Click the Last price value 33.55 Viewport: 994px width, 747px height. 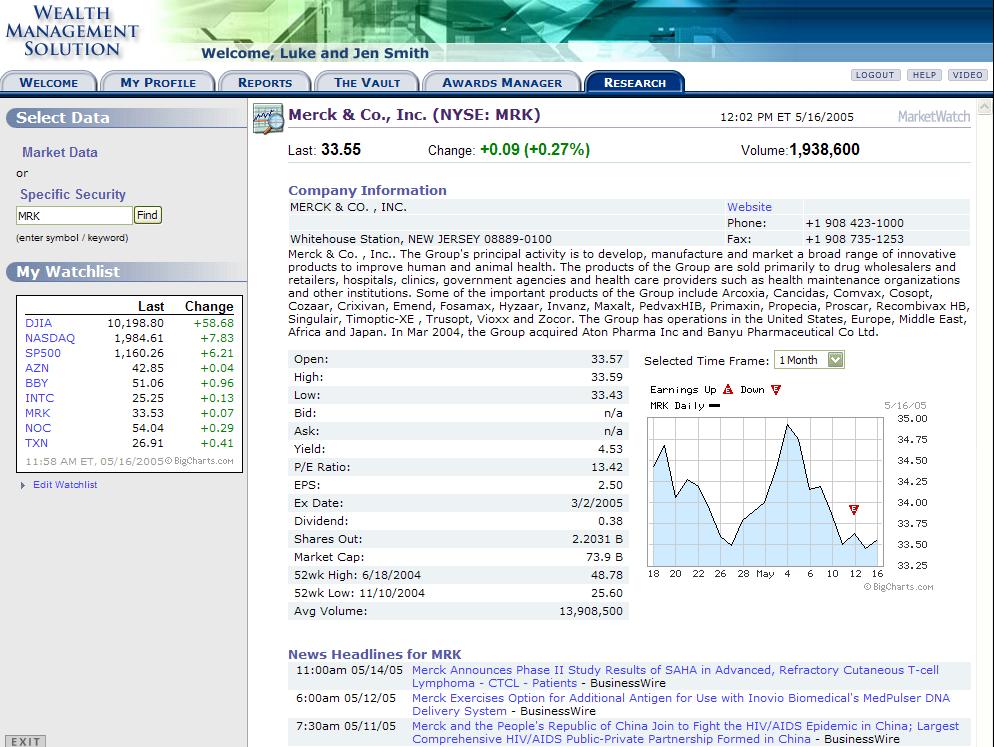coord(340,150)
